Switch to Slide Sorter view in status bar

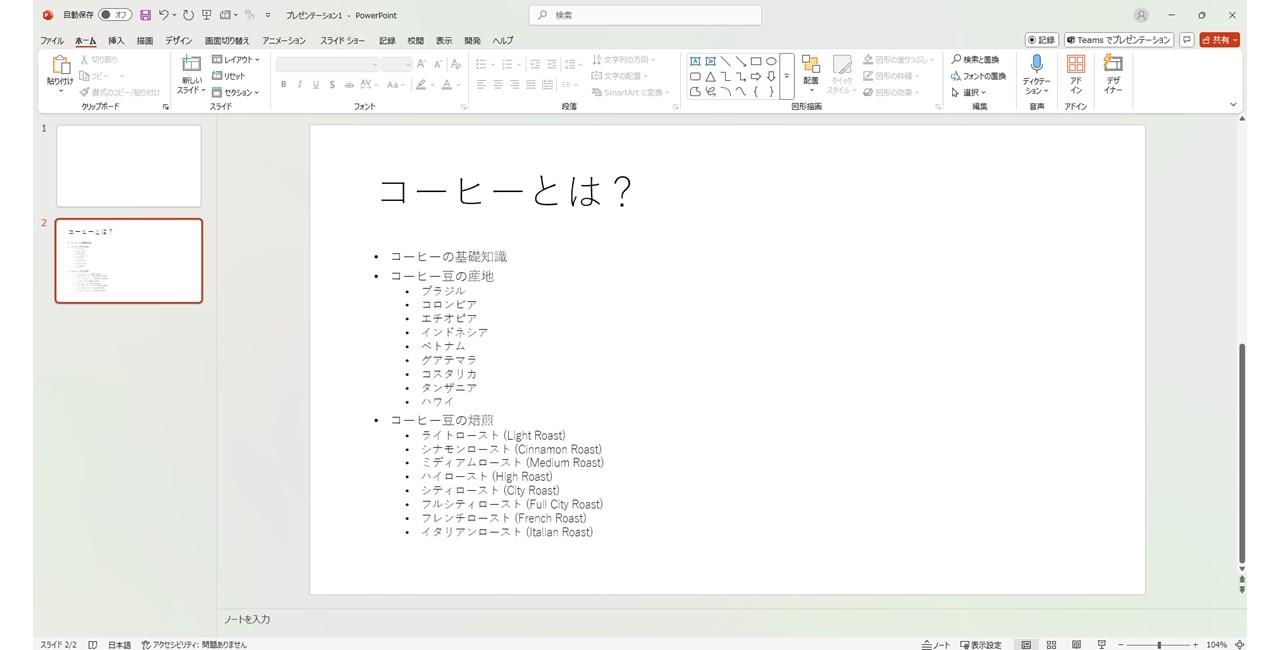(x=1051, y=645)
